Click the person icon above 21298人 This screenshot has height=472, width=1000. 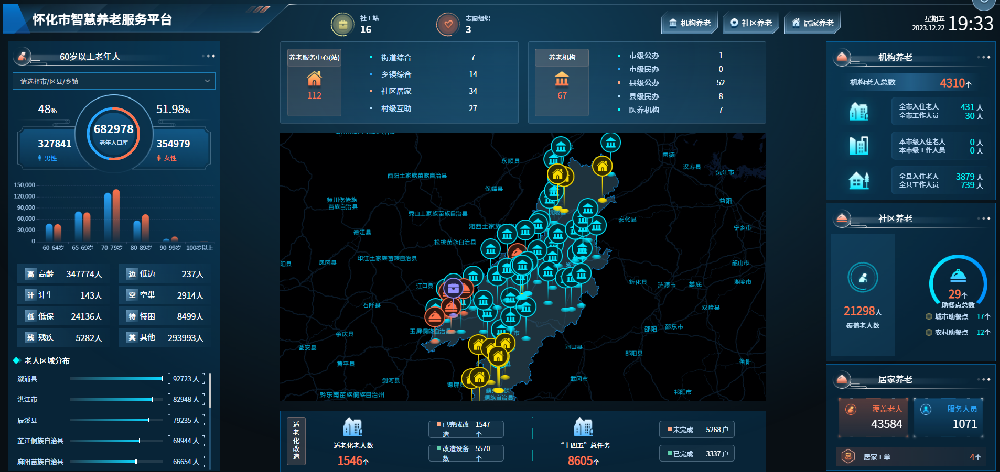pyautogui.click(x=860, y=280)
